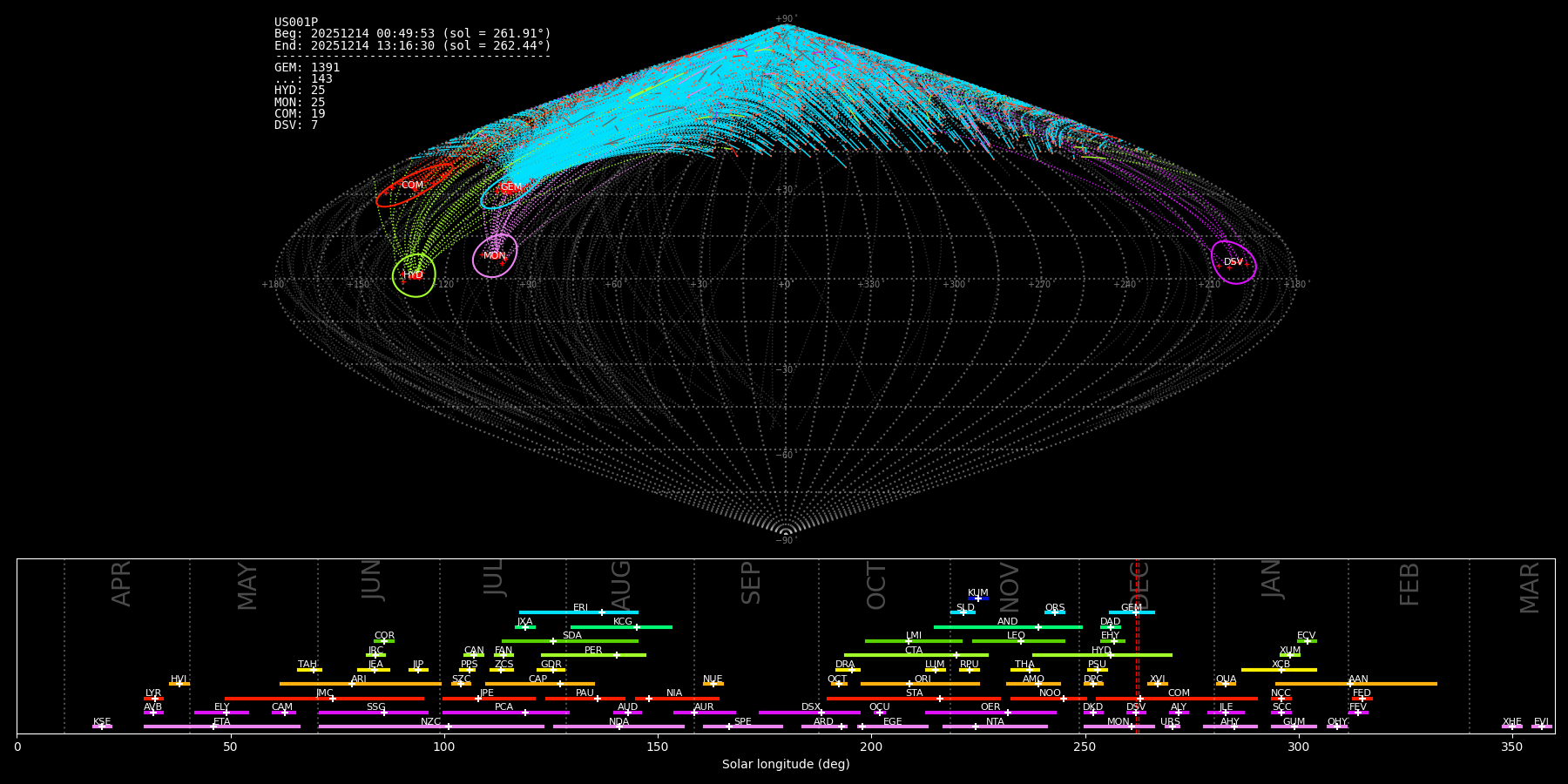The image size is (1568, 784).
Task: Select the ORI shower bar in timeline
Action: click(x=920, y=684)
